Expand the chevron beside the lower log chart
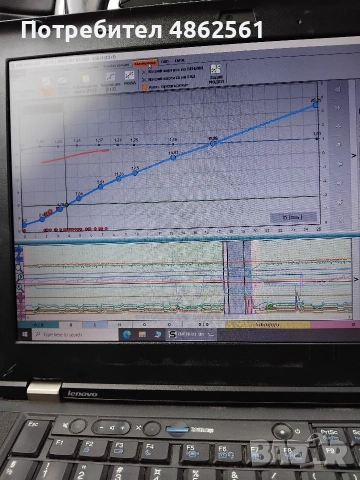Screen dimensions: 360x480 pyautogui.click(x=355, y=279)
